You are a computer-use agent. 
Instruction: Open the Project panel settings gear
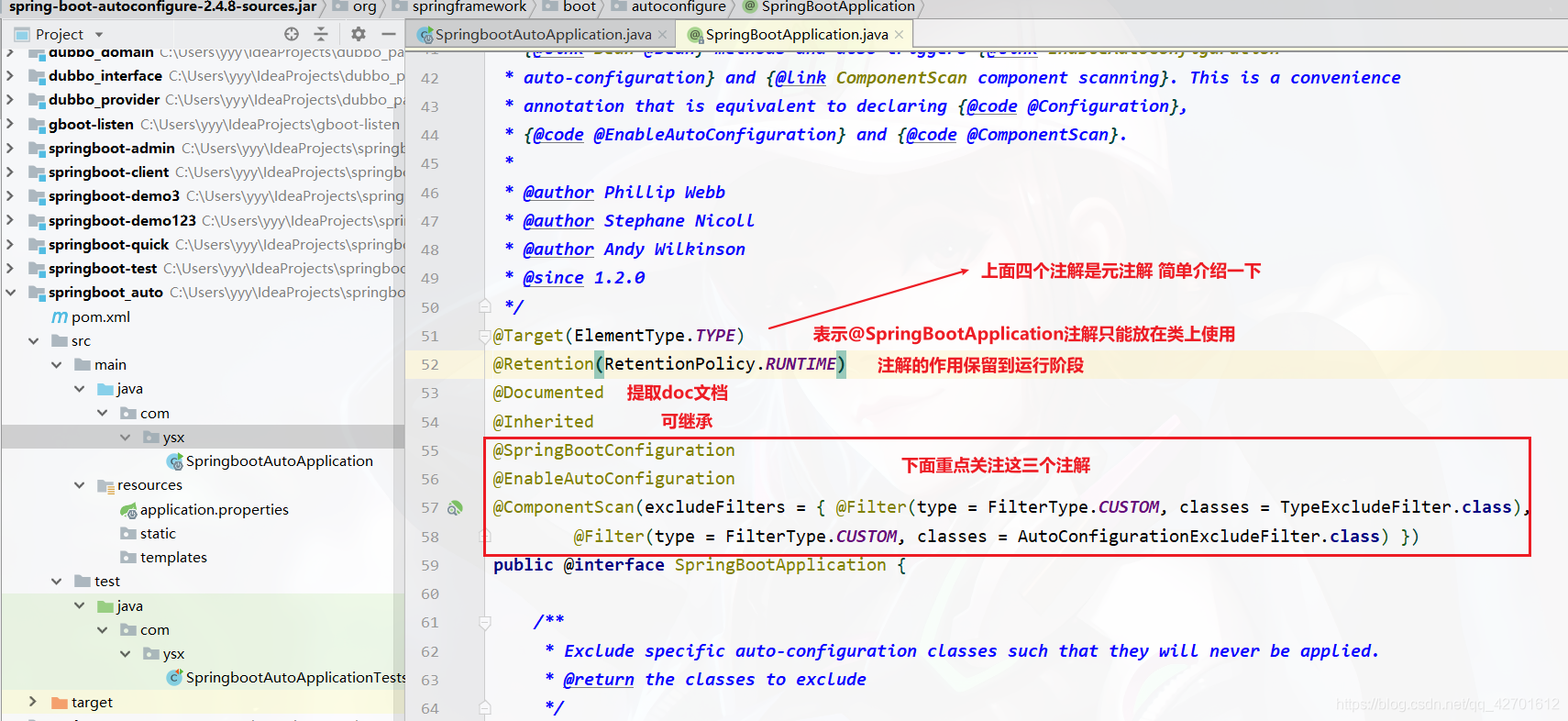[359, 34]
